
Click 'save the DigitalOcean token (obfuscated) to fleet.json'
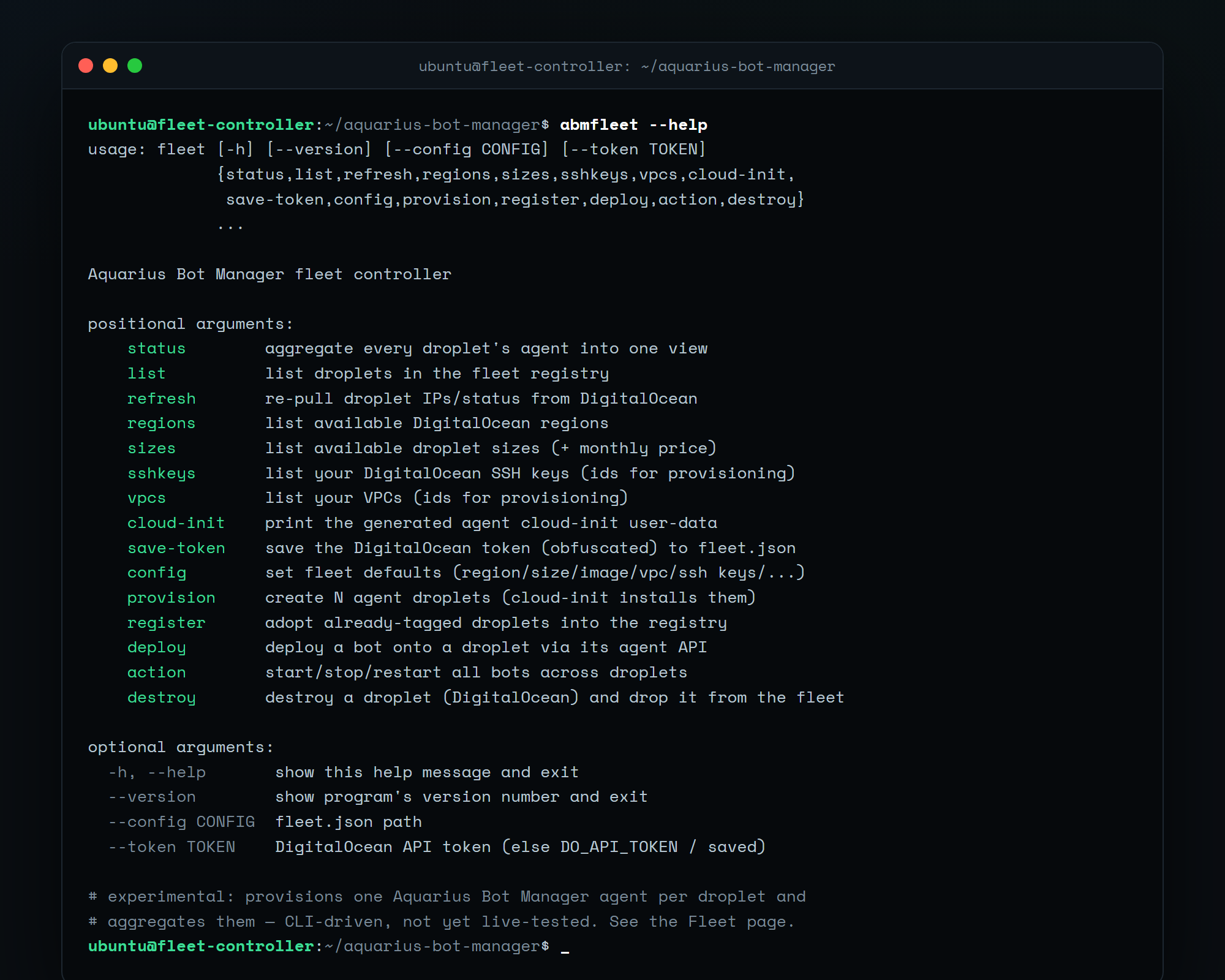530,548
